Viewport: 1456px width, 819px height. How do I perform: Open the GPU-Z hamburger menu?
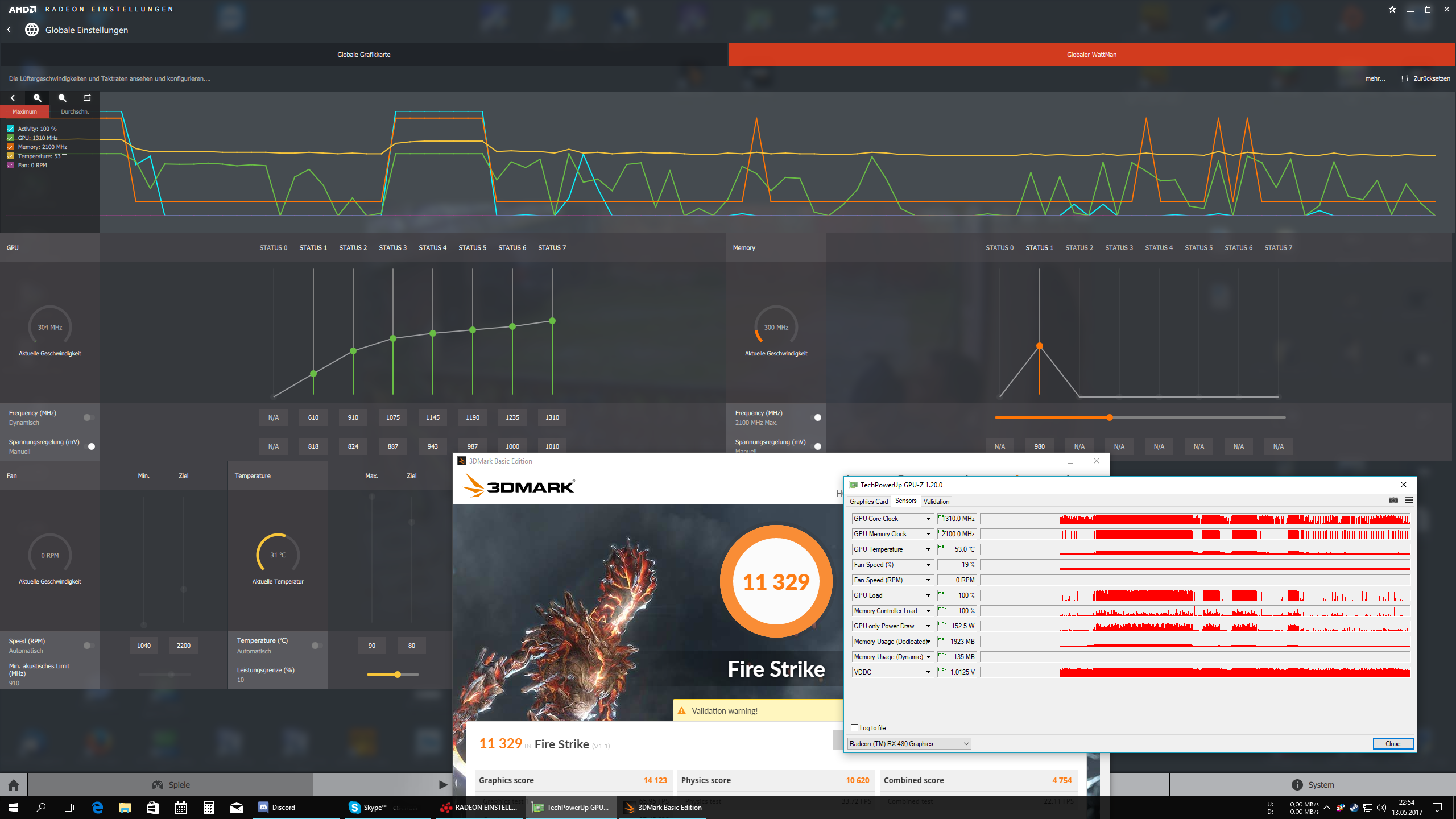[x=1409, y=500]
